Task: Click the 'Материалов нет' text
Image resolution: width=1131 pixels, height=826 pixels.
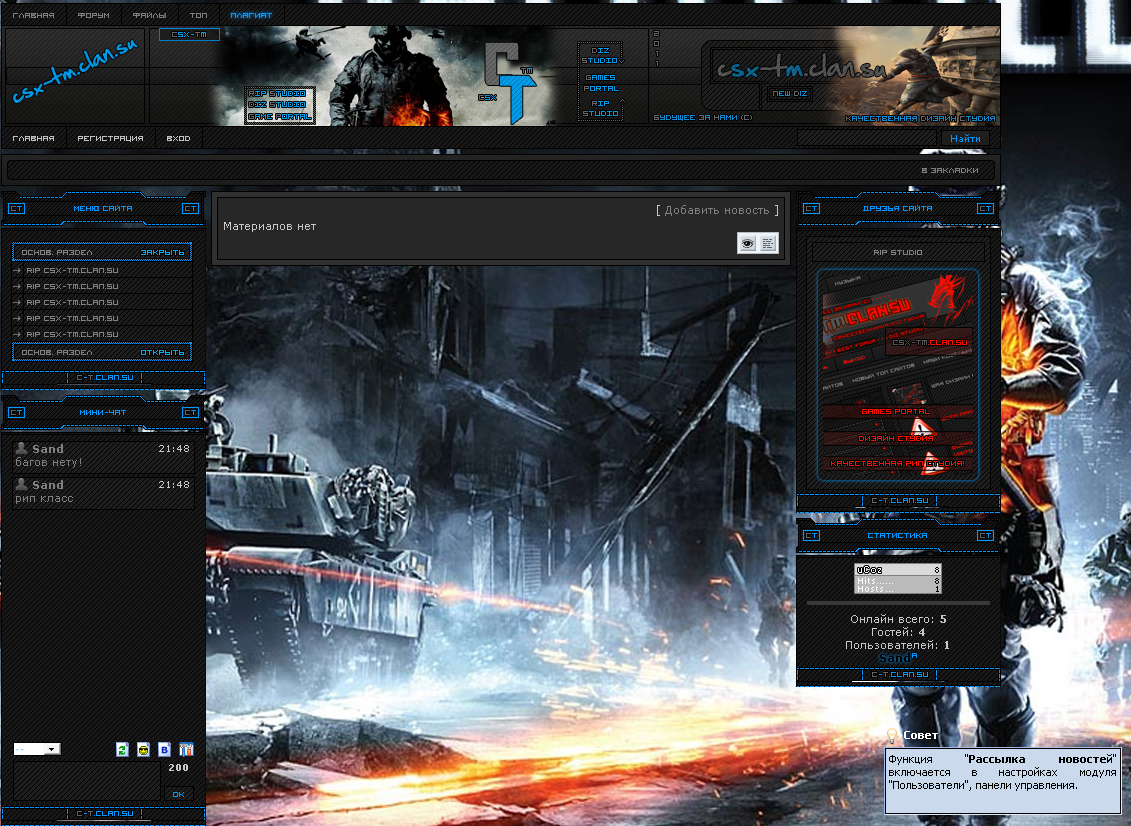Action: click(x=270, y=227)
